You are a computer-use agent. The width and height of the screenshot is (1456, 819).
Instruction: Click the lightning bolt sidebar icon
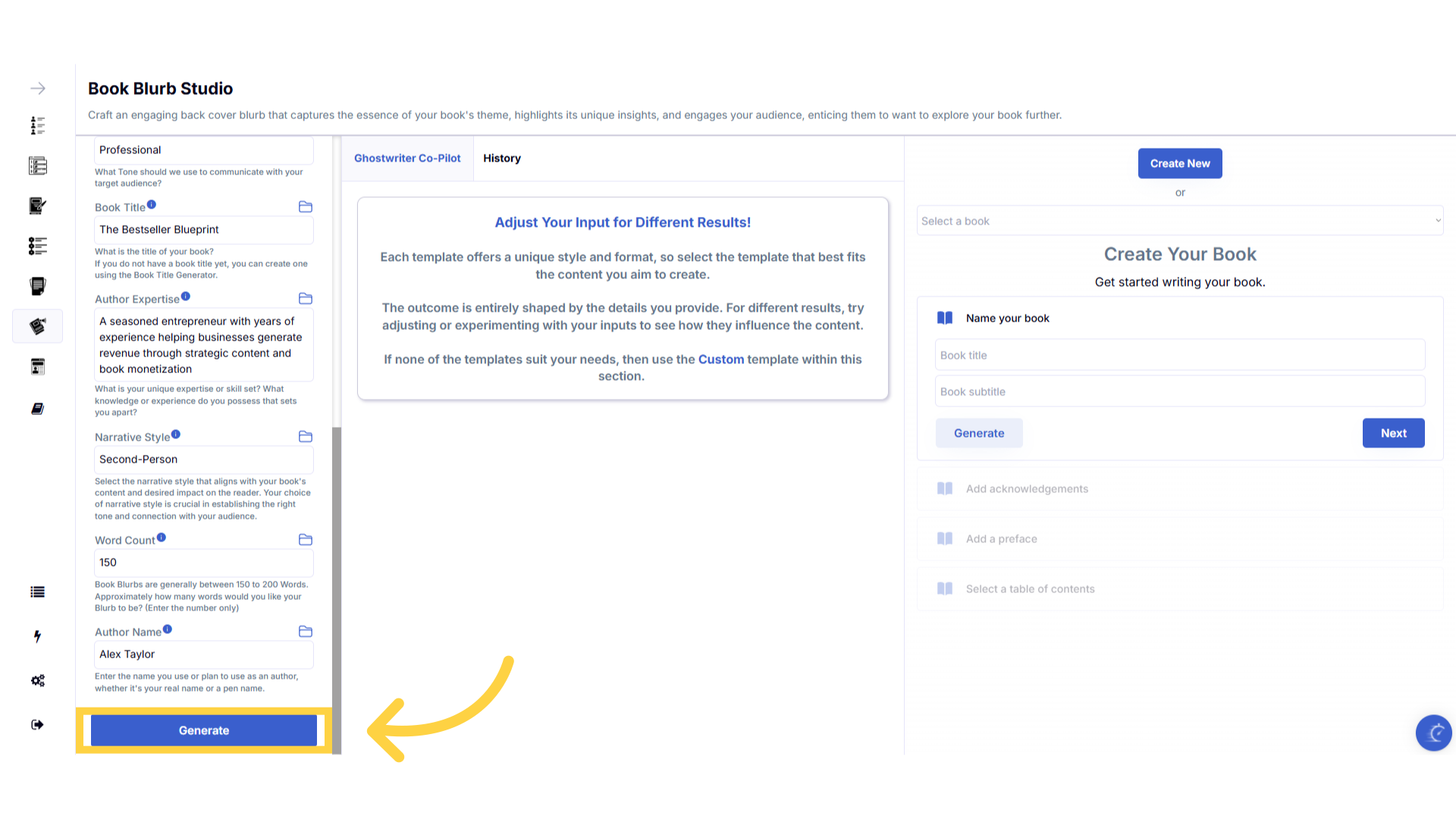click(x=37, y=636)
